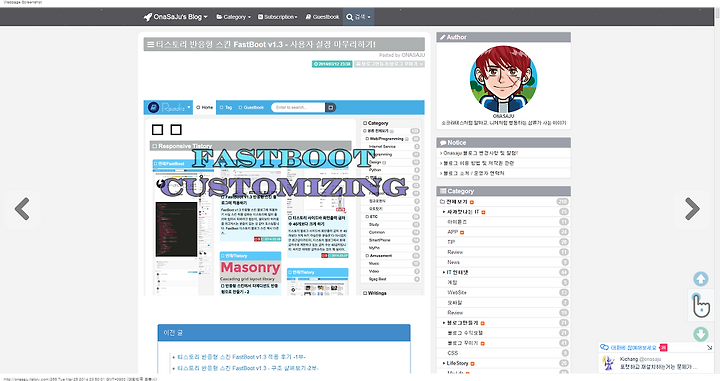Go to previous post with left arrow

point(22,209)
